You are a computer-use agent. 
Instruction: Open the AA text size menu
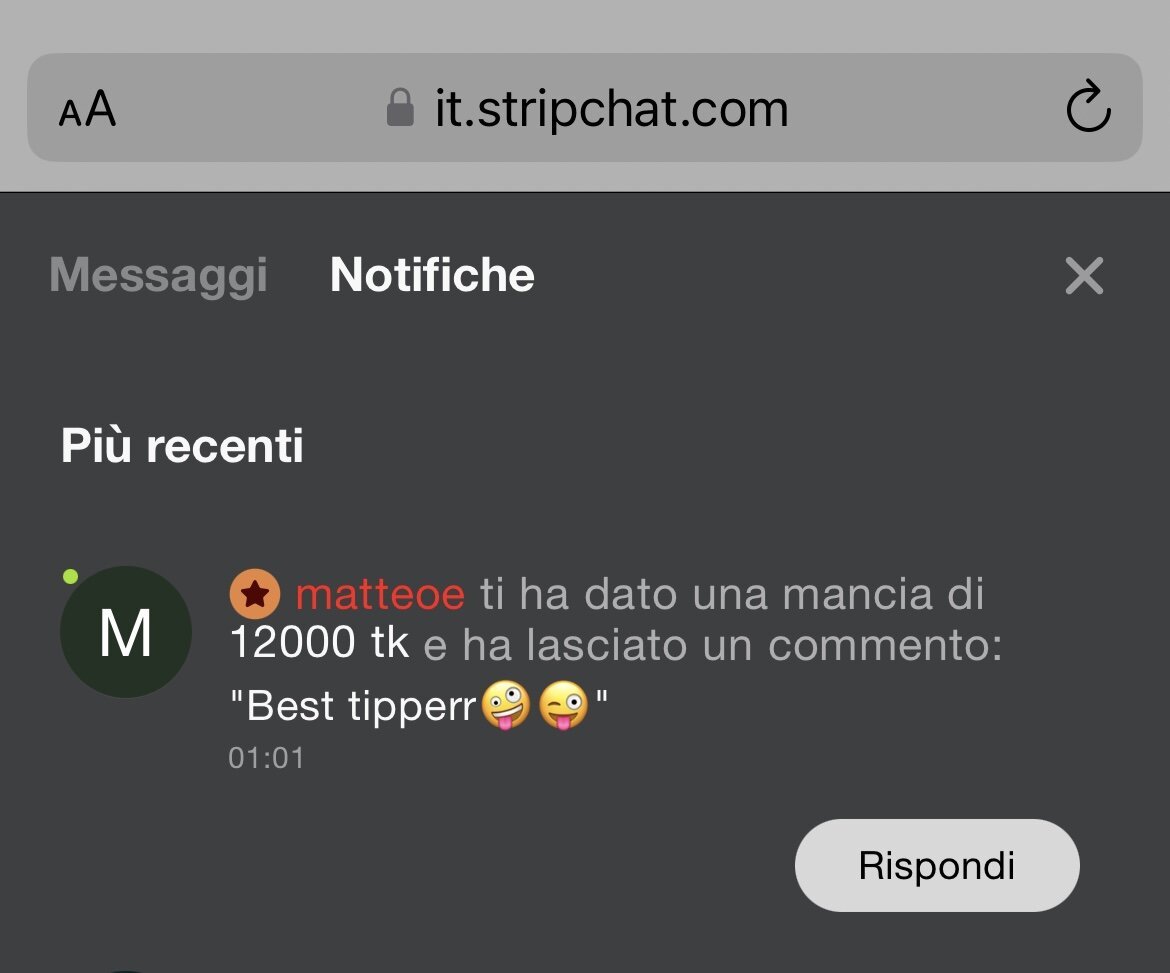coord(87,109)
